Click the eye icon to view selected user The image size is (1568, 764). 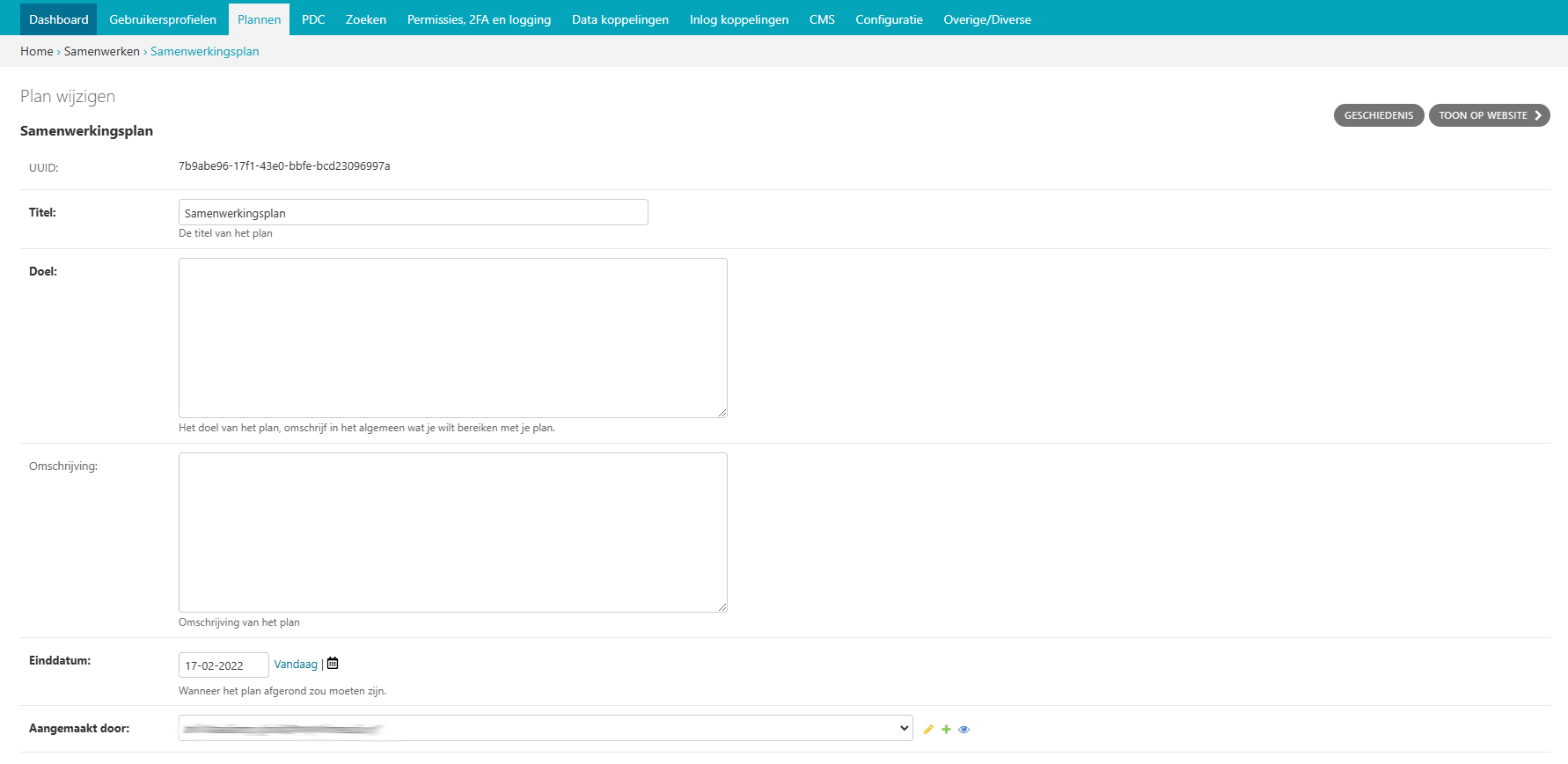pyautogui.click(x=964, y=729)
